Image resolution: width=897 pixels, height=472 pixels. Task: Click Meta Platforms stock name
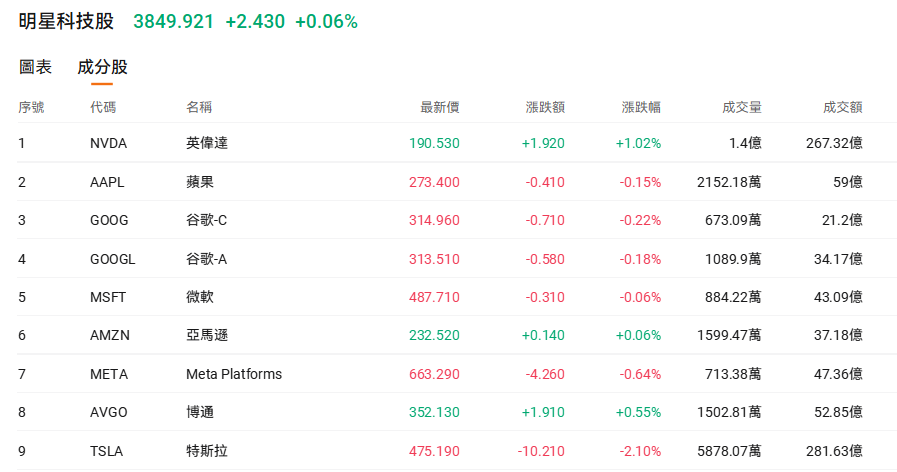pyautogui.click(x=234, y=374)
